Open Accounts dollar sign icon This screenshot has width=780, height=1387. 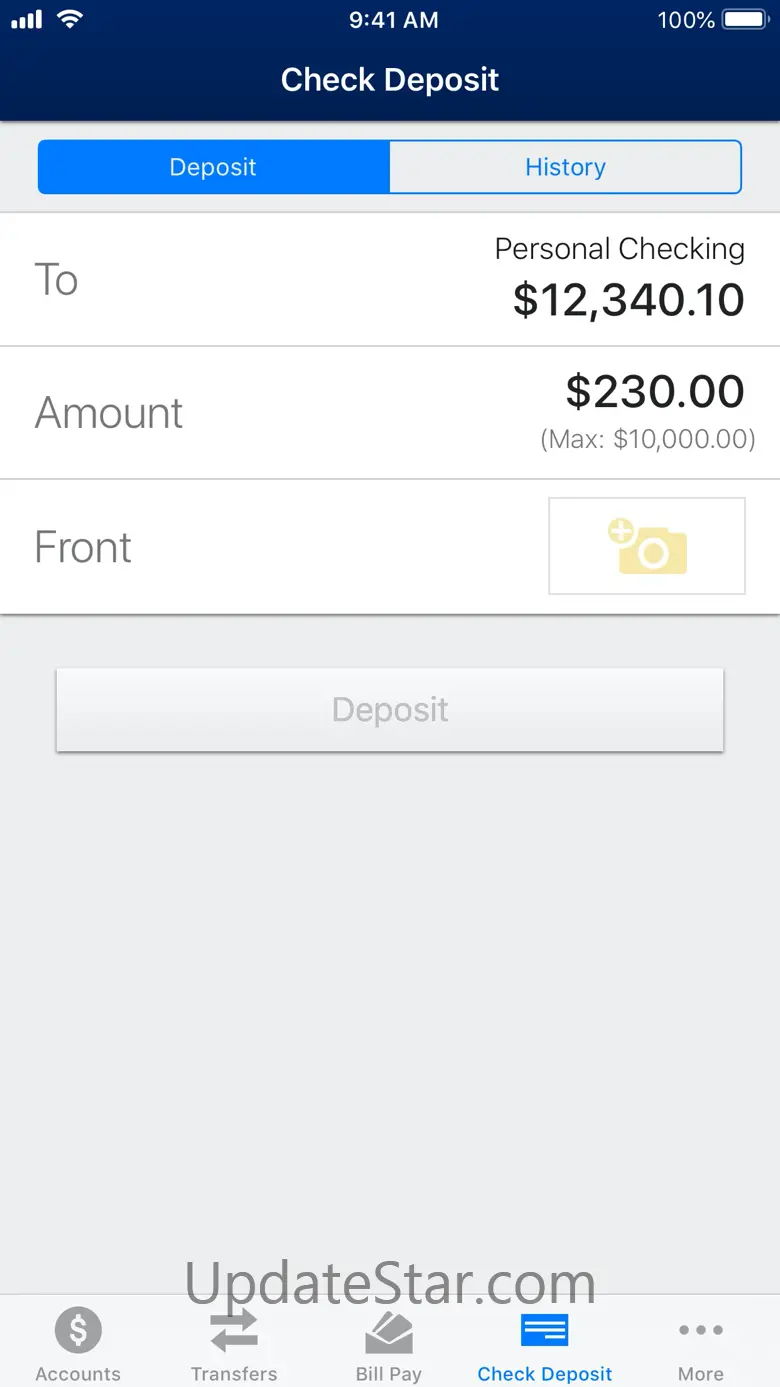click(78, 1331)
